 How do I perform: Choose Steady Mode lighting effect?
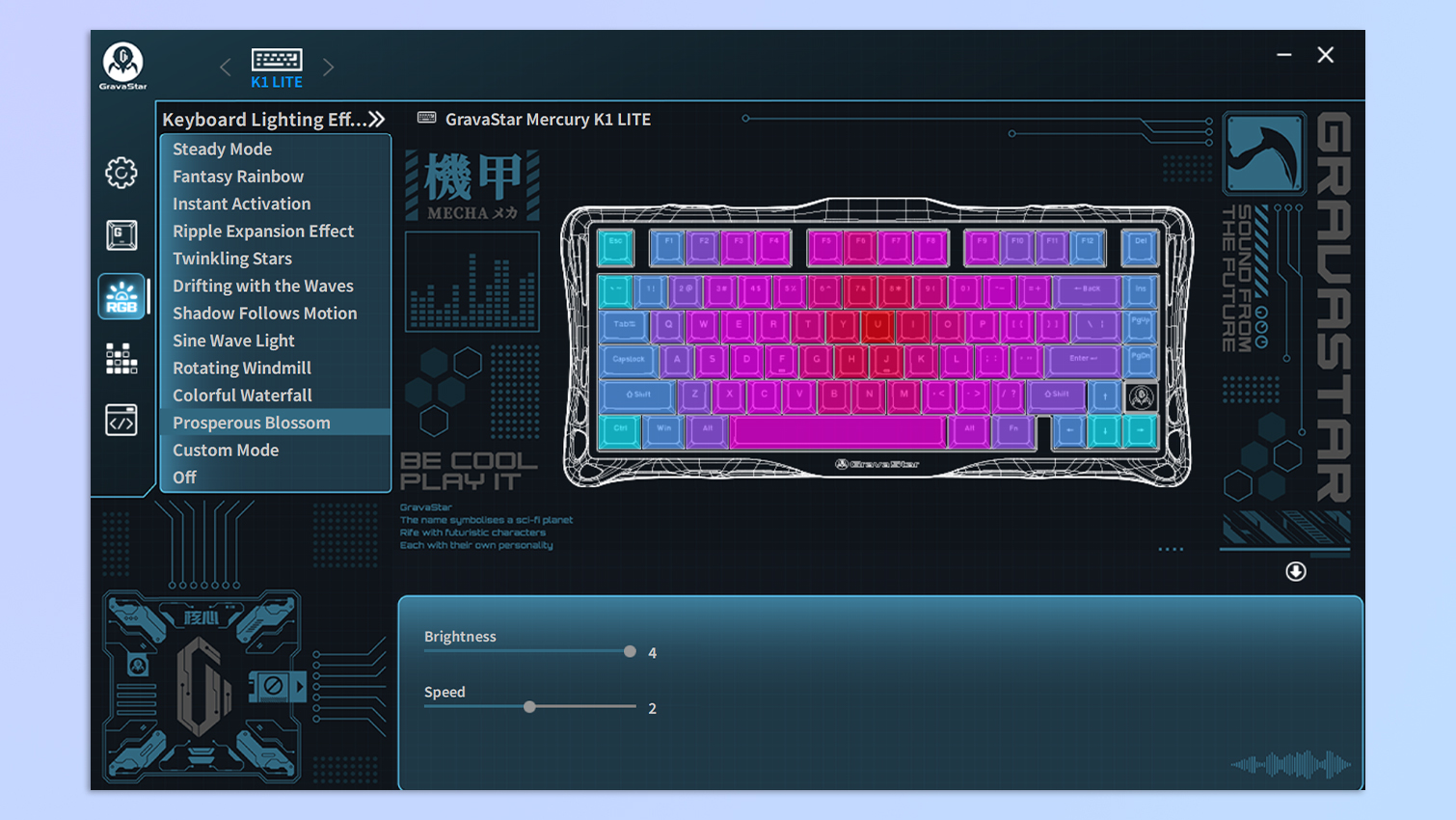point(276,149)
